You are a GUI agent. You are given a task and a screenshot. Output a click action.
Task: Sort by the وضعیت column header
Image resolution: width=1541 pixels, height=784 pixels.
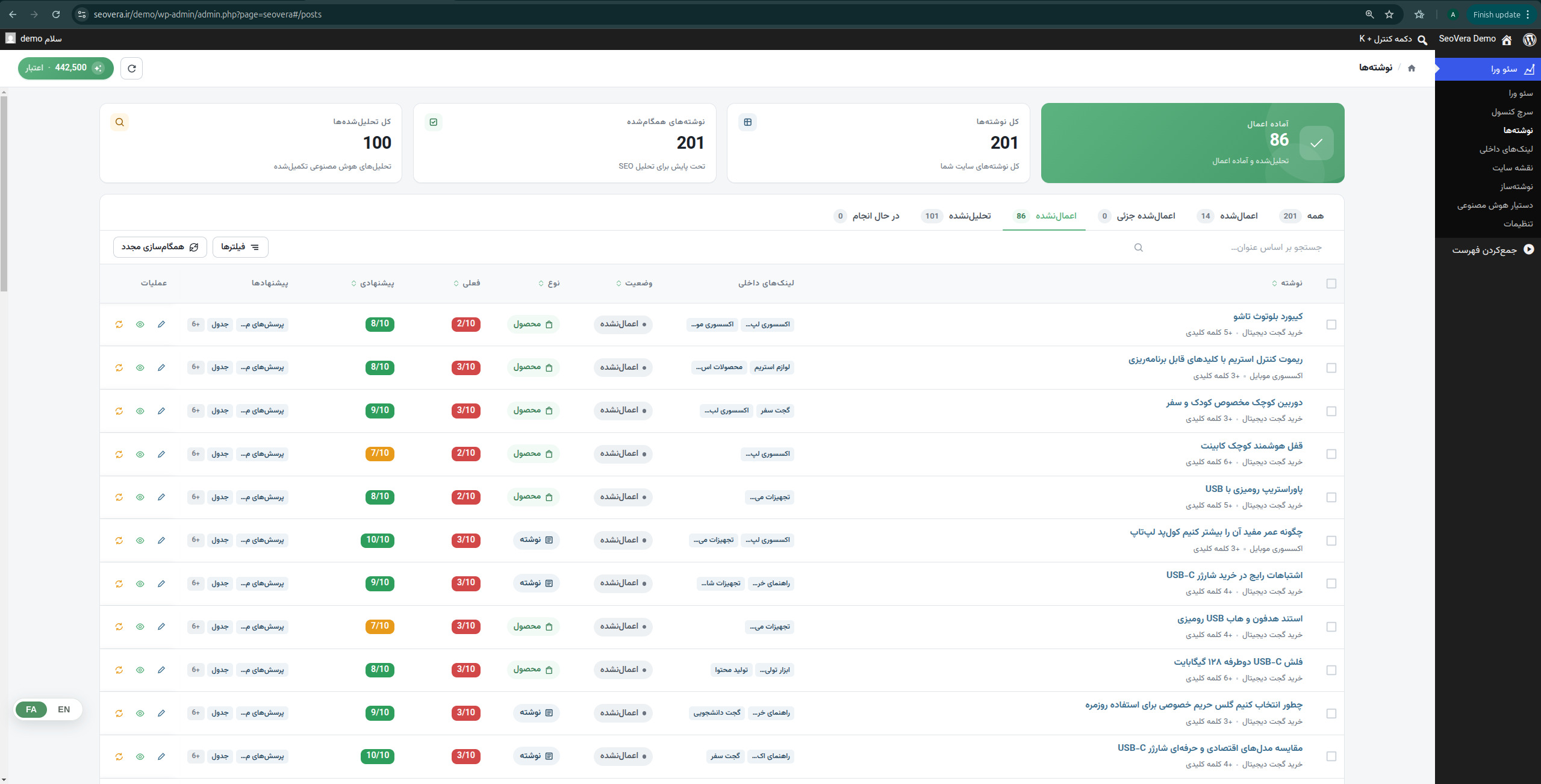coord(634,283)
